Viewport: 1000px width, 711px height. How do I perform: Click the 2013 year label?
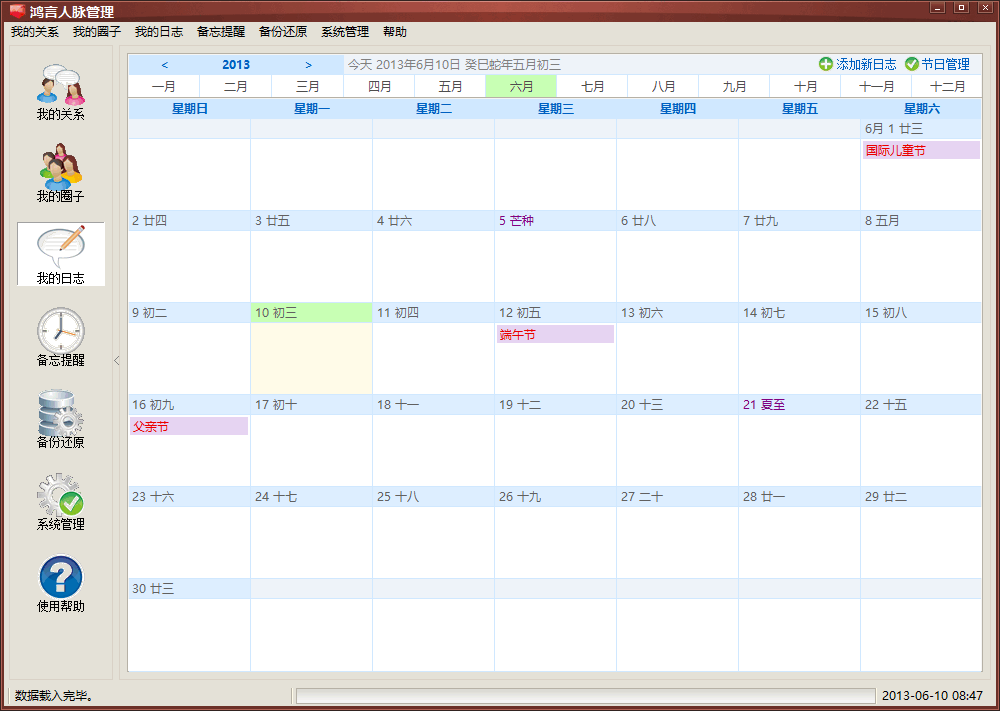(x=236, y=65)
